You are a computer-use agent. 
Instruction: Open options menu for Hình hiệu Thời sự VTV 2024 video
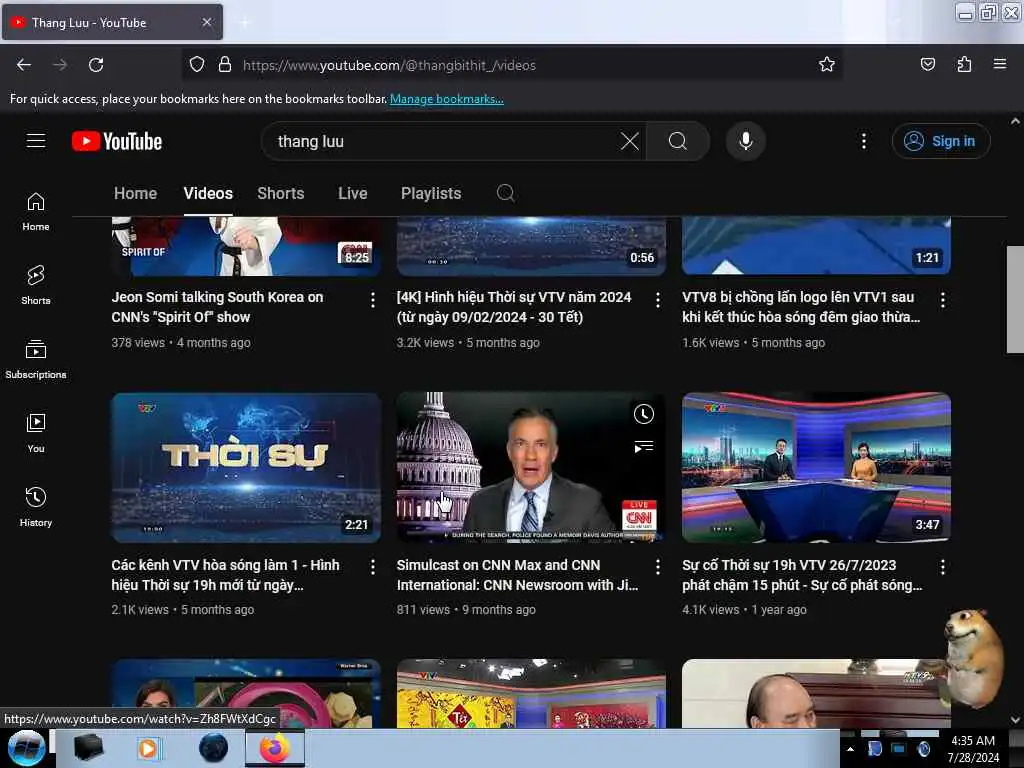(658, 300)
